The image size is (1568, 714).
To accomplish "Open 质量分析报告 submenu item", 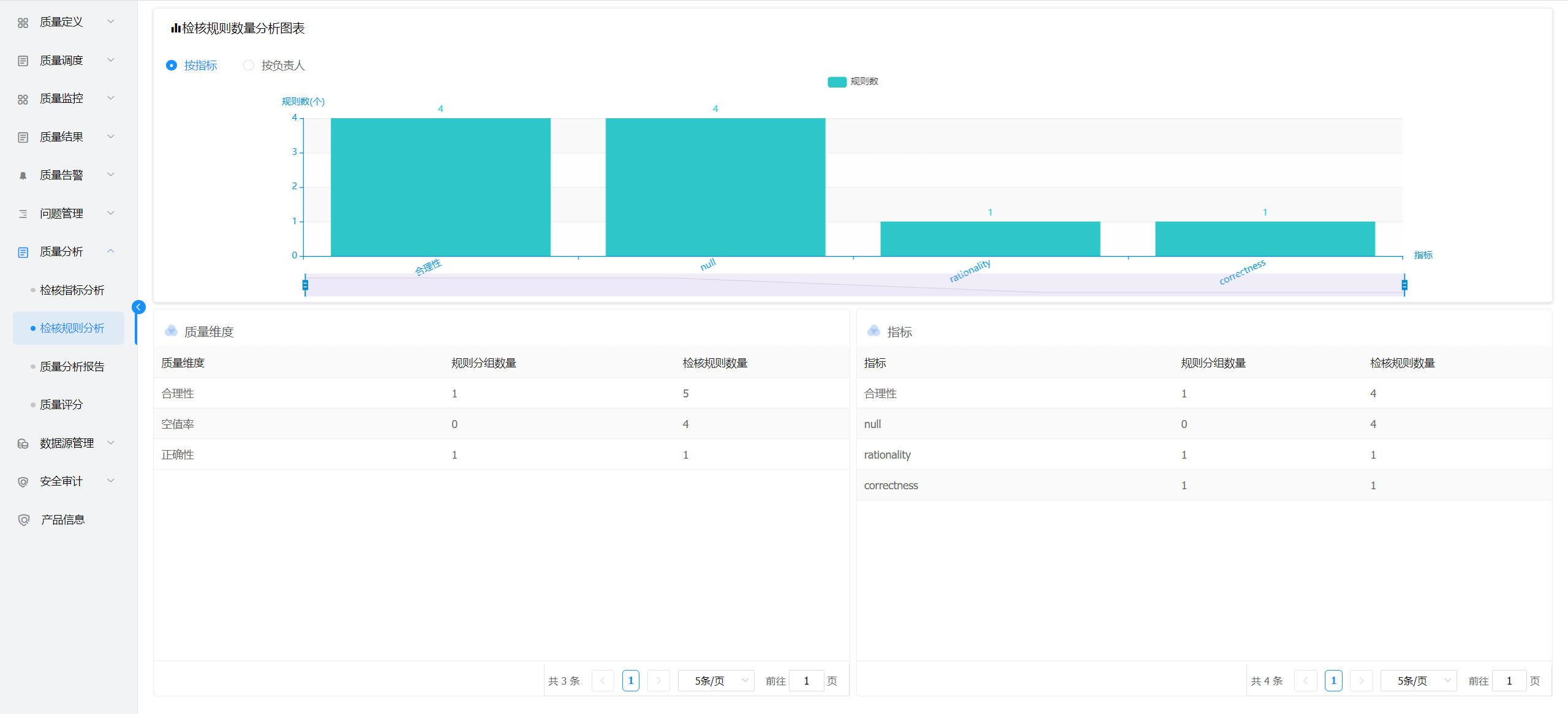I will click(x=72, y=367).
